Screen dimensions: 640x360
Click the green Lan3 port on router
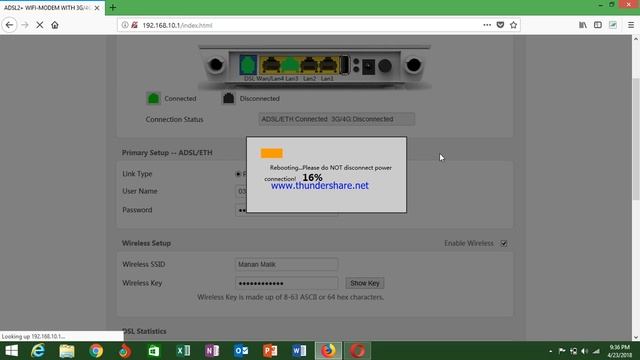pyautogui.click(x=290, y=65)
